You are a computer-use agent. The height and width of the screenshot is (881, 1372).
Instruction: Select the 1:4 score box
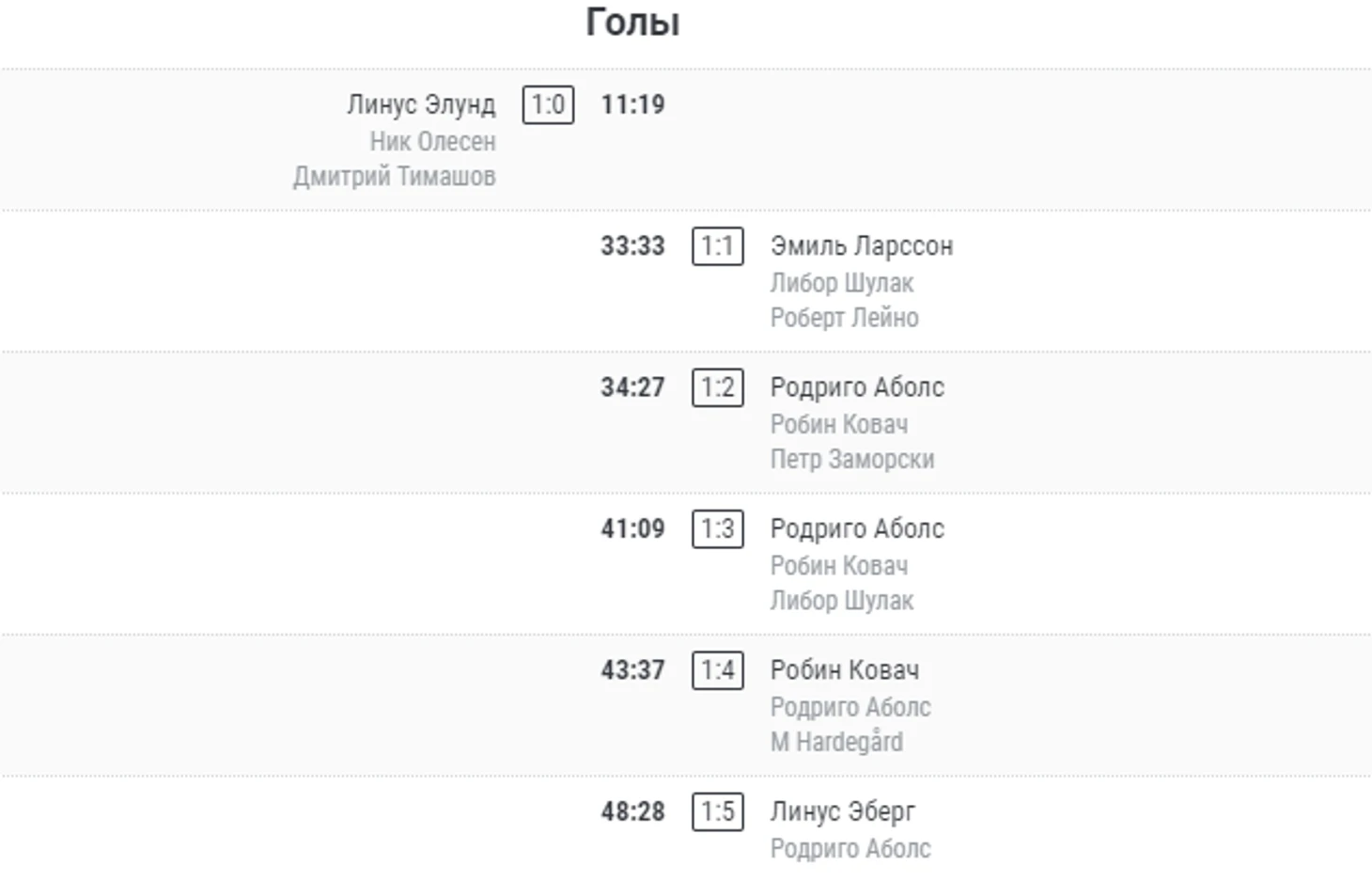717,670
